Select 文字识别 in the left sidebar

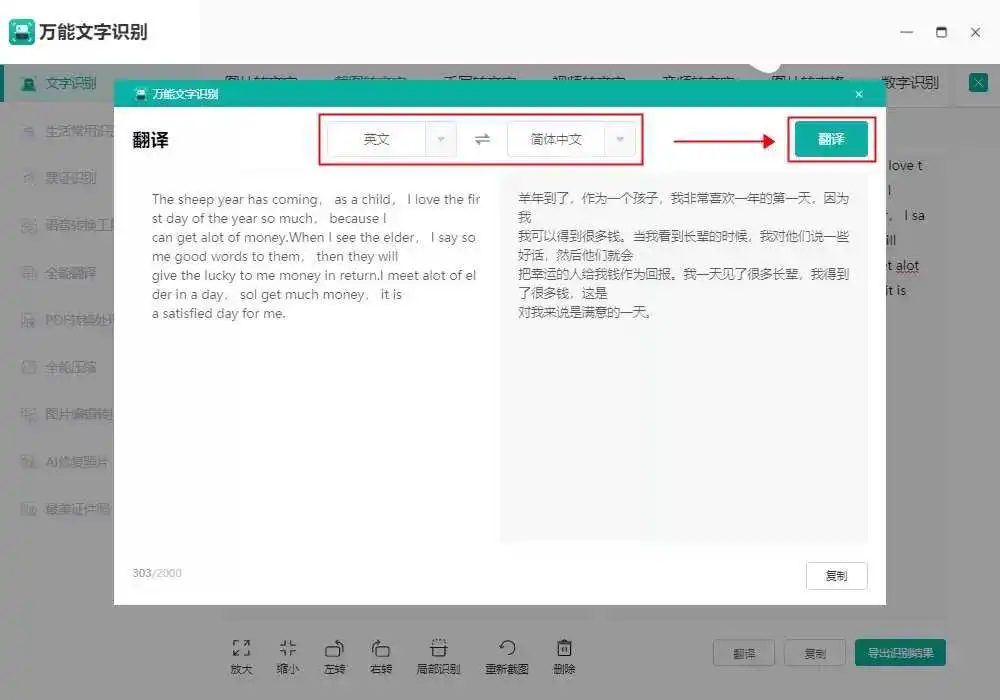point(70,83)
